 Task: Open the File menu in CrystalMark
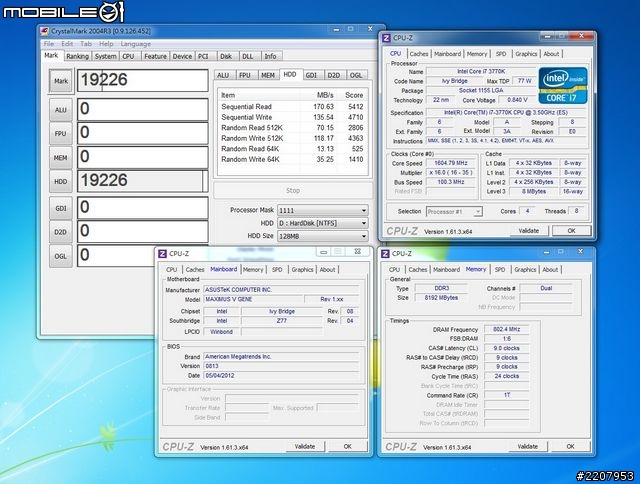[x=49, y=44]
